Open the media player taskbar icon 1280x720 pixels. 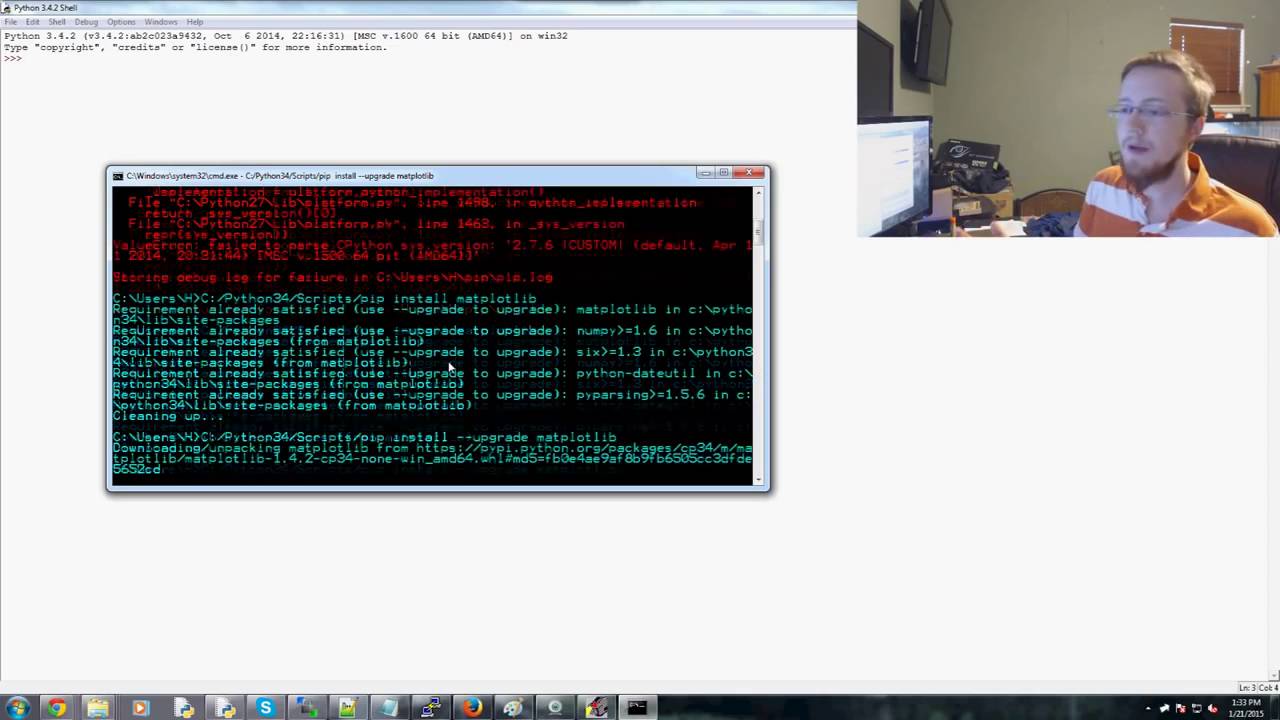point(140,708)
